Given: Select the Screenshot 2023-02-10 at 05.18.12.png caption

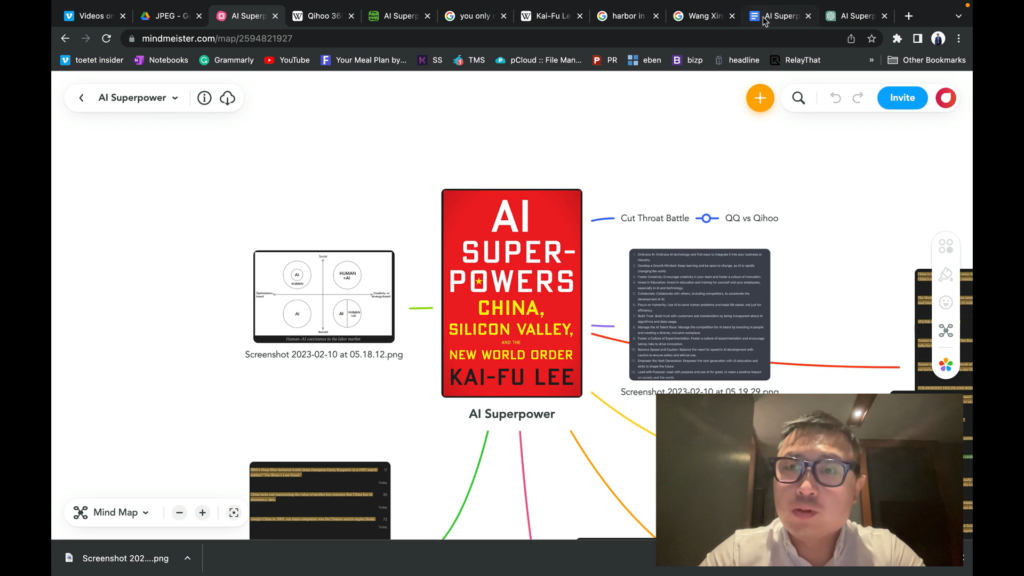Looking at the screenshot, I should [x=324, y=355].
